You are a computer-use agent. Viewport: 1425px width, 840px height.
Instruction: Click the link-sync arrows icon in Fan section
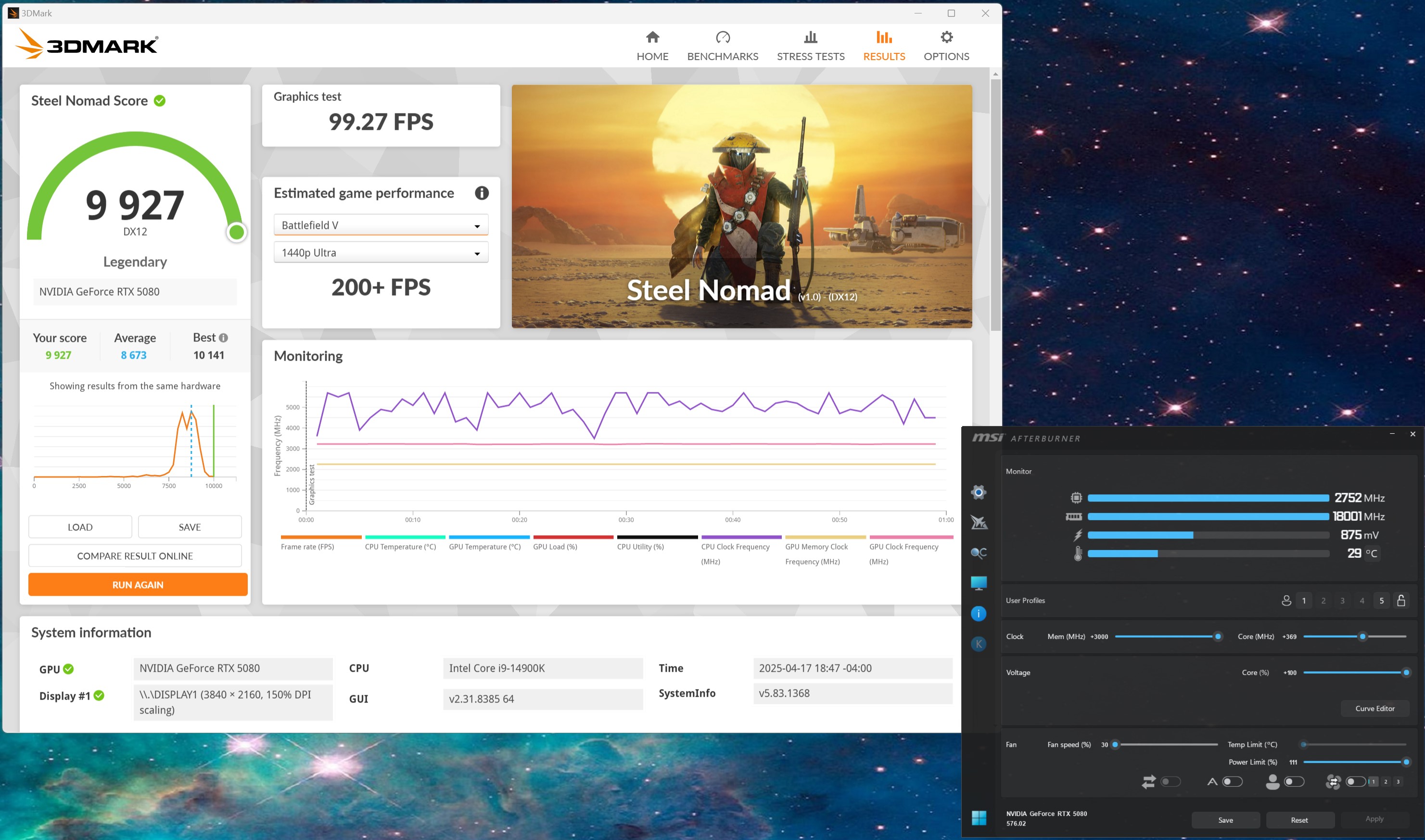[1148, 782]
